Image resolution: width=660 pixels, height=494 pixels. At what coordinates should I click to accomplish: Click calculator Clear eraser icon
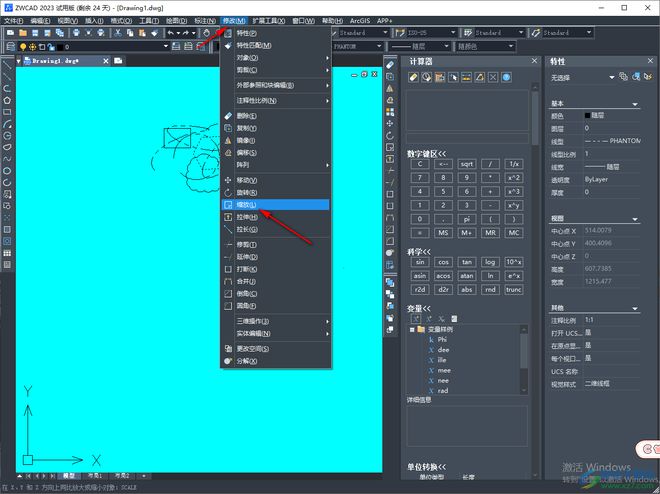(x=413, y=77)
